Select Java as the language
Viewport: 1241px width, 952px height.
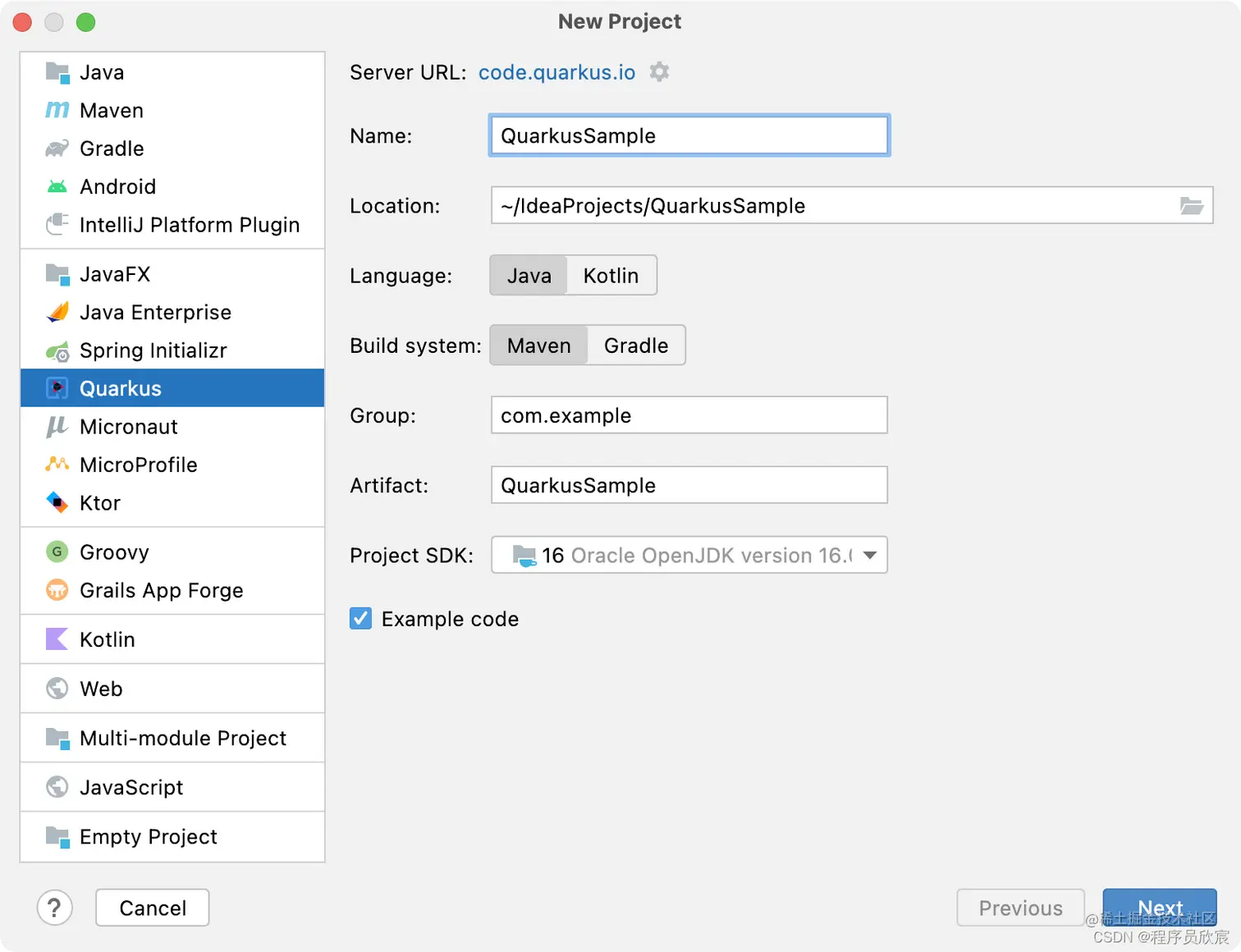(529, 276)
